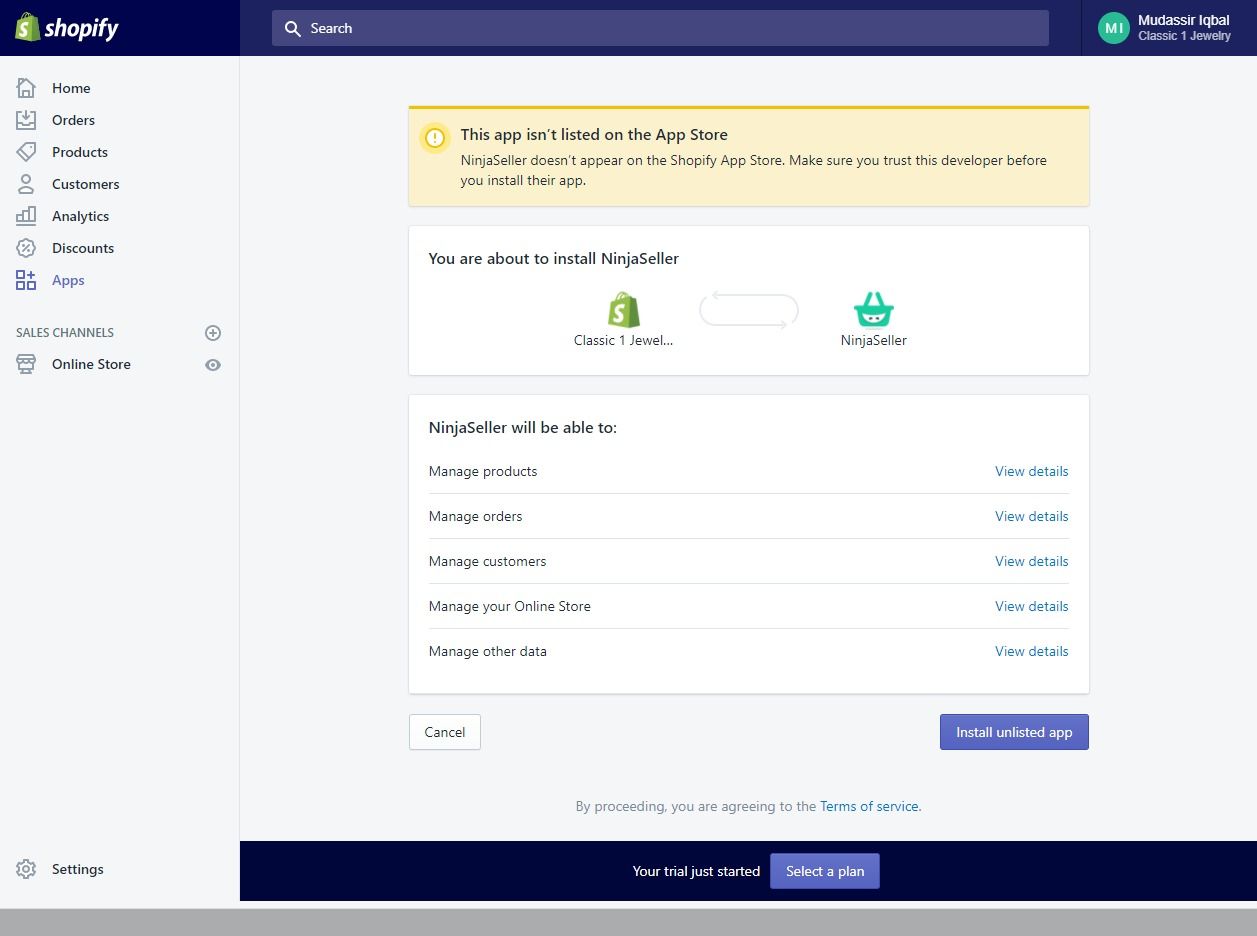
Task: Click 'NinjaSeller will be able to:' heading
Action: [523, 427]
